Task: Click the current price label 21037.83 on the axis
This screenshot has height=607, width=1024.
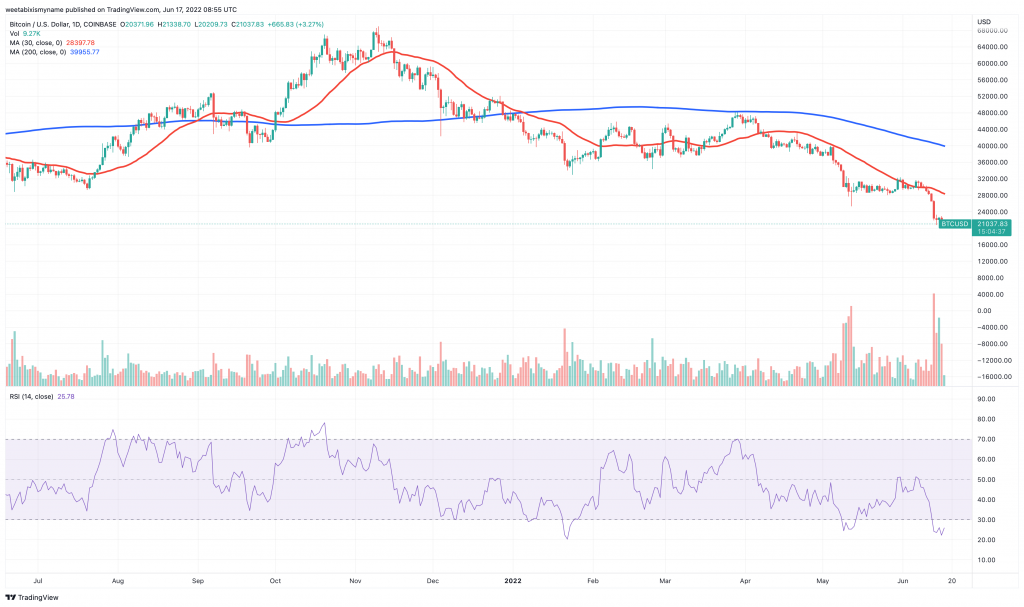Action: tap(992, 224)
